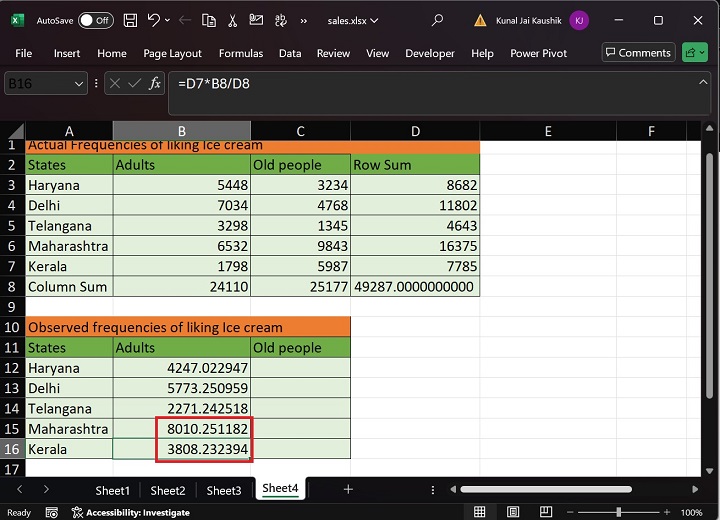Add a new sheet with plus icon
Image resolution: width=720 pixels, height=520 pixels.
(x=348, y=489)
